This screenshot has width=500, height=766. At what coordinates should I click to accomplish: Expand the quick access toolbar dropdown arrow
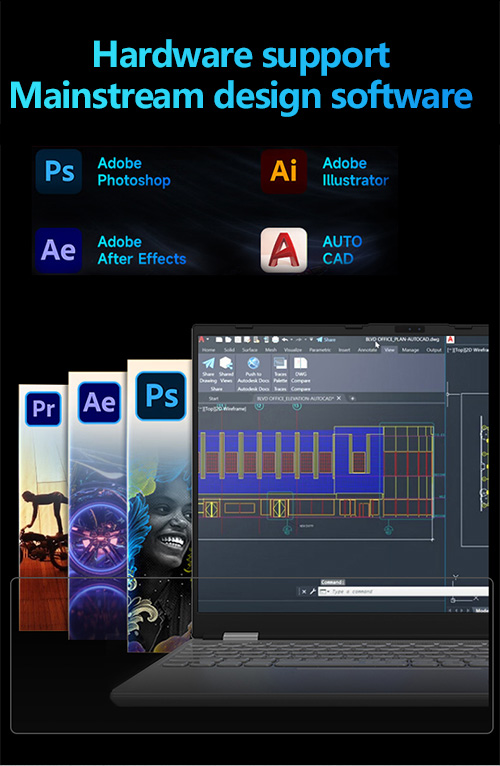click(311, 339)
